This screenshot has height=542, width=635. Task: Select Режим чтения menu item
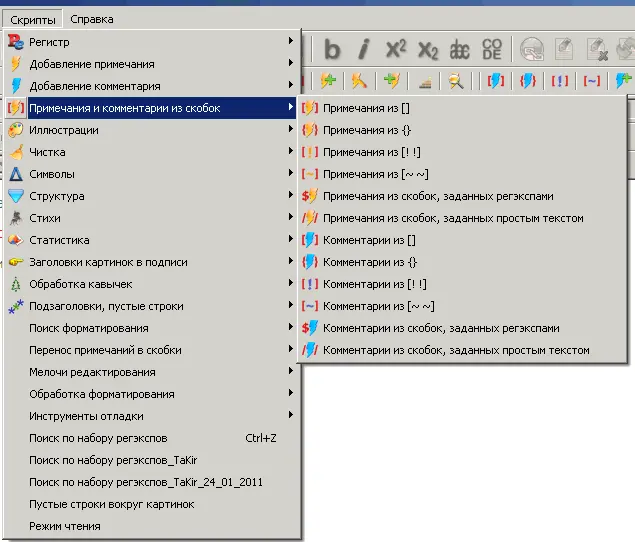click(x=65, y=526)
